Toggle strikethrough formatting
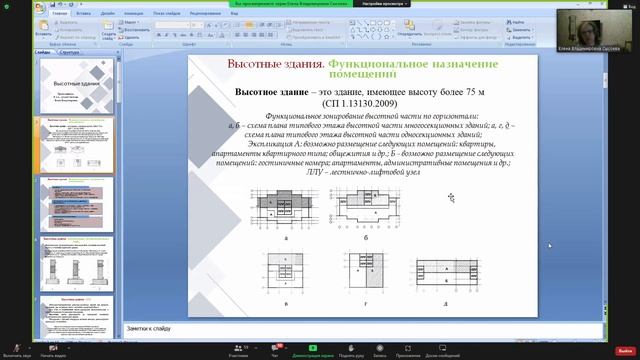 pos(183,36)
